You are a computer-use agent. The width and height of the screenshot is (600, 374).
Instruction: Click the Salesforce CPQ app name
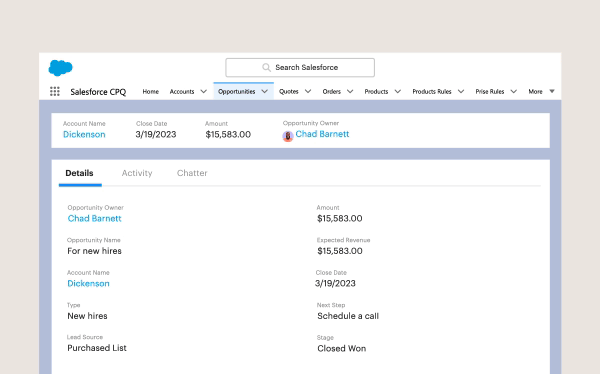point(98,92)
